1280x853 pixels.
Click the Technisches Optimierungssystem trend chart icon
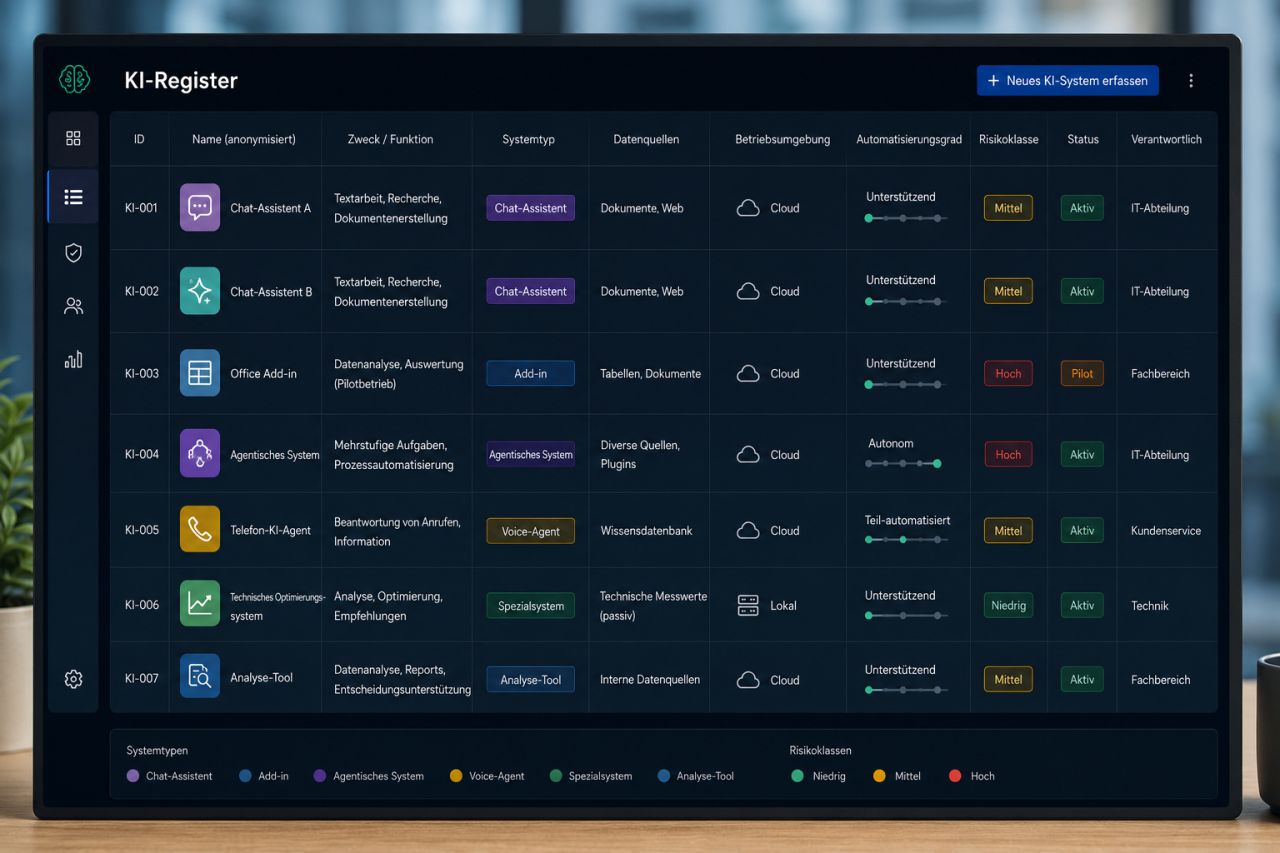coord(200,605)
